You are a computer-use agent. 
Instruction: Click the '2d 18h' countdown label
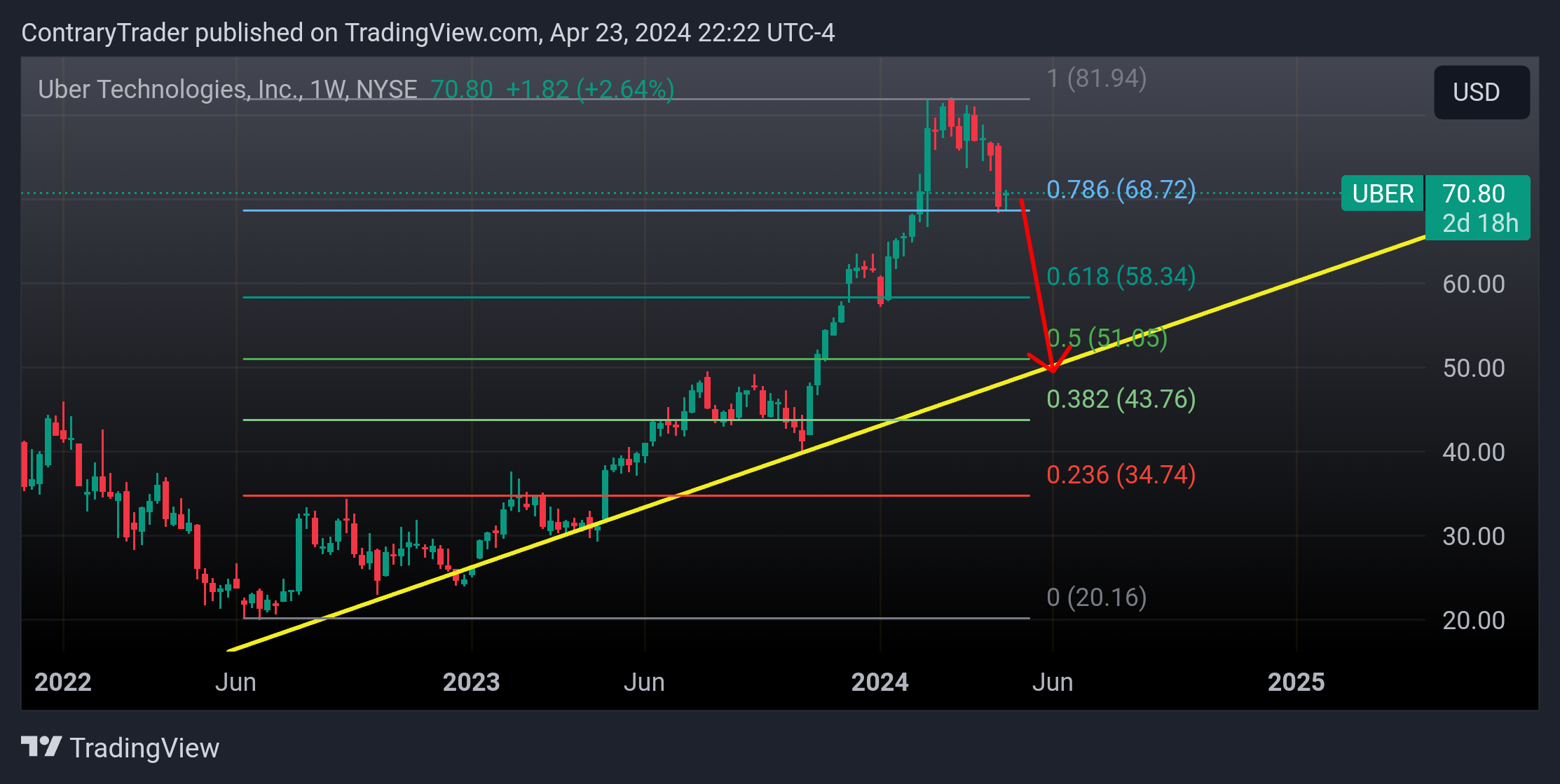(1480, 223)
